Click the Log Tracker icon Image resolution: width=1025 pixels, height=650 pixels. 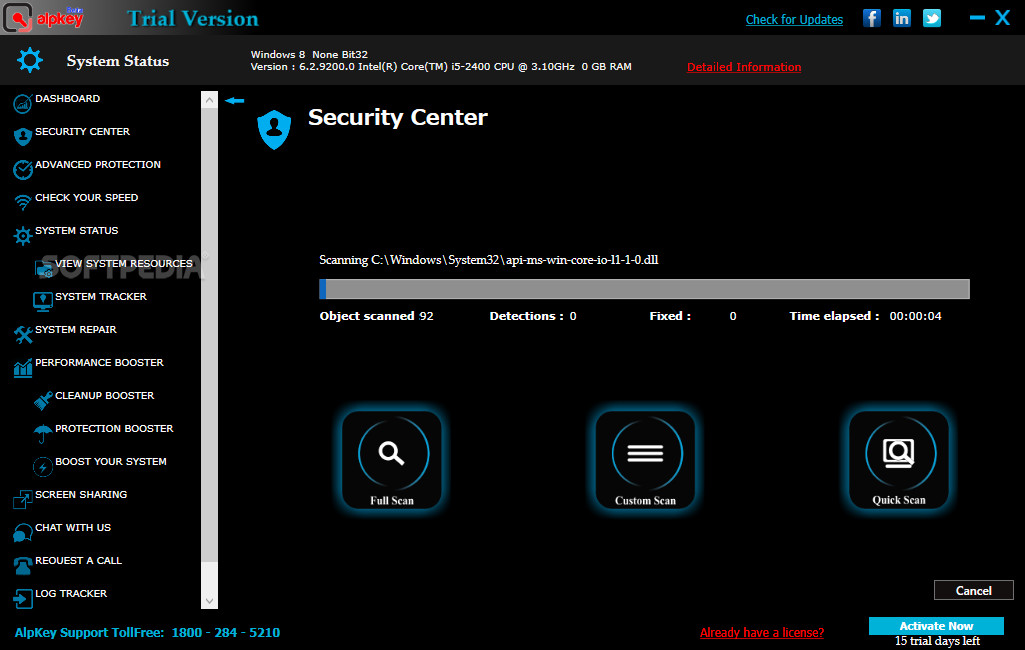coord(23,598)
